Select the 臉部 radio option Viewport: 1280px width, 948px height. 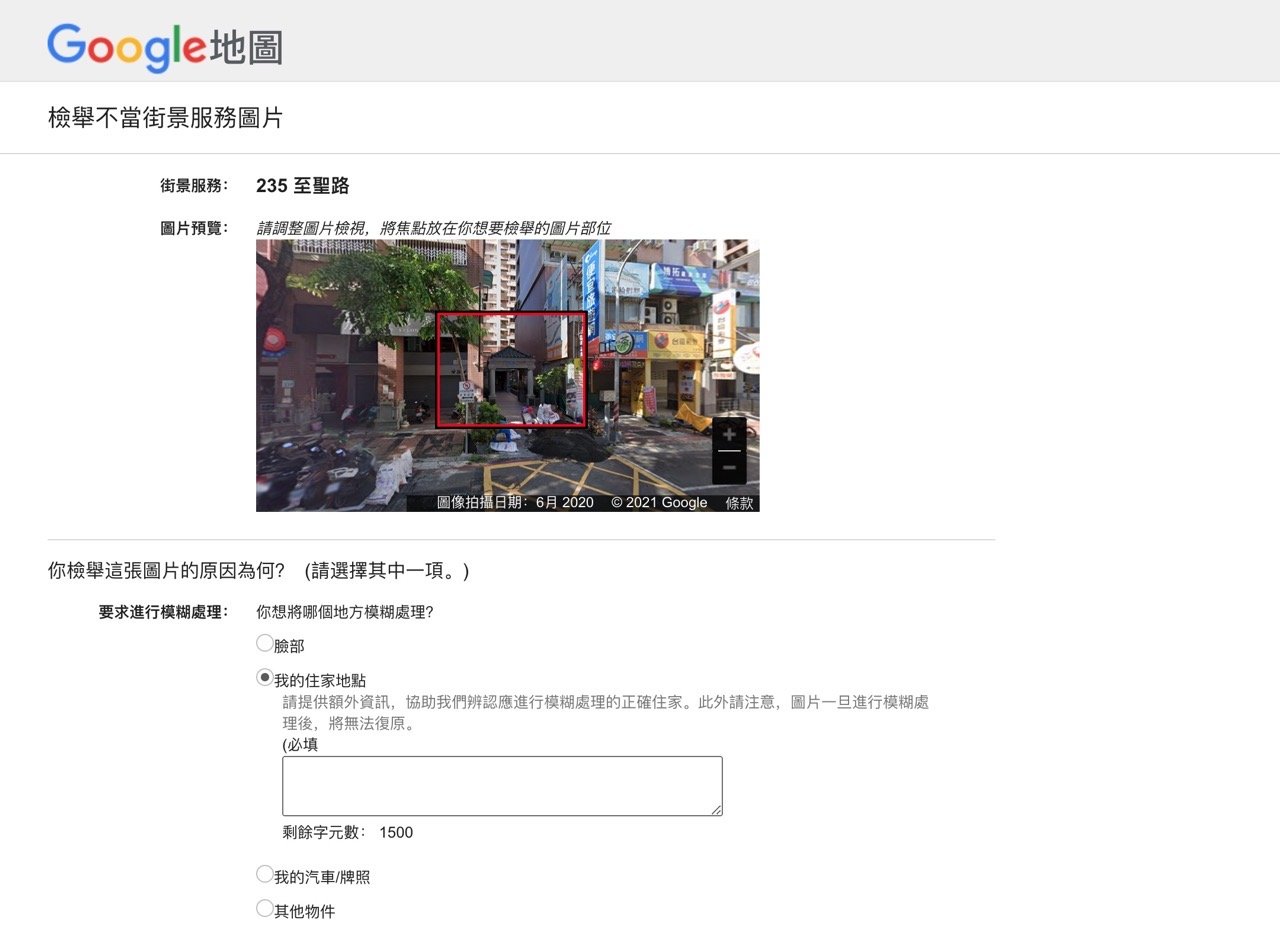tap(265, 643)
